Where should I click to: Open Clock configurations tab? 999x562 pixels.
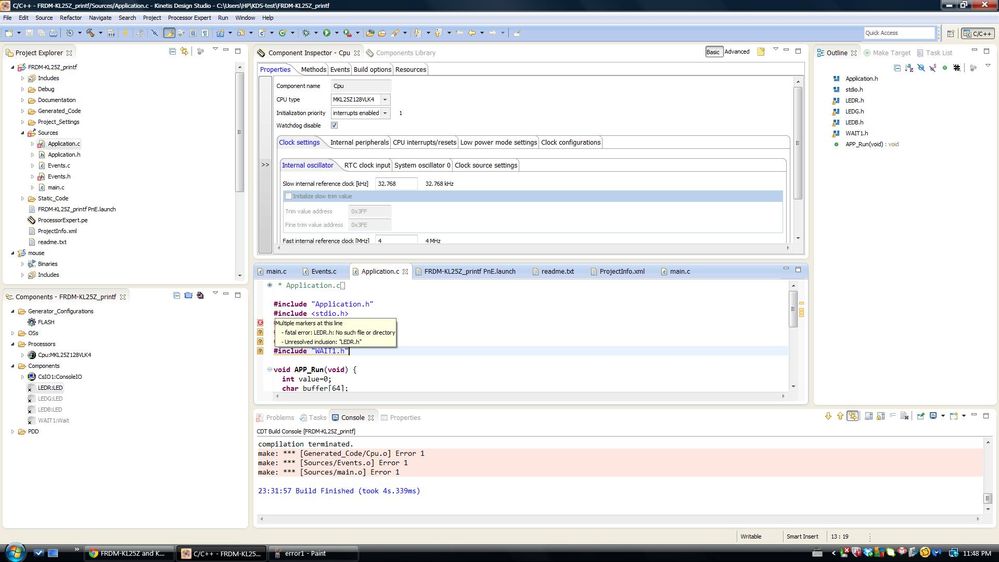(571, 142)
